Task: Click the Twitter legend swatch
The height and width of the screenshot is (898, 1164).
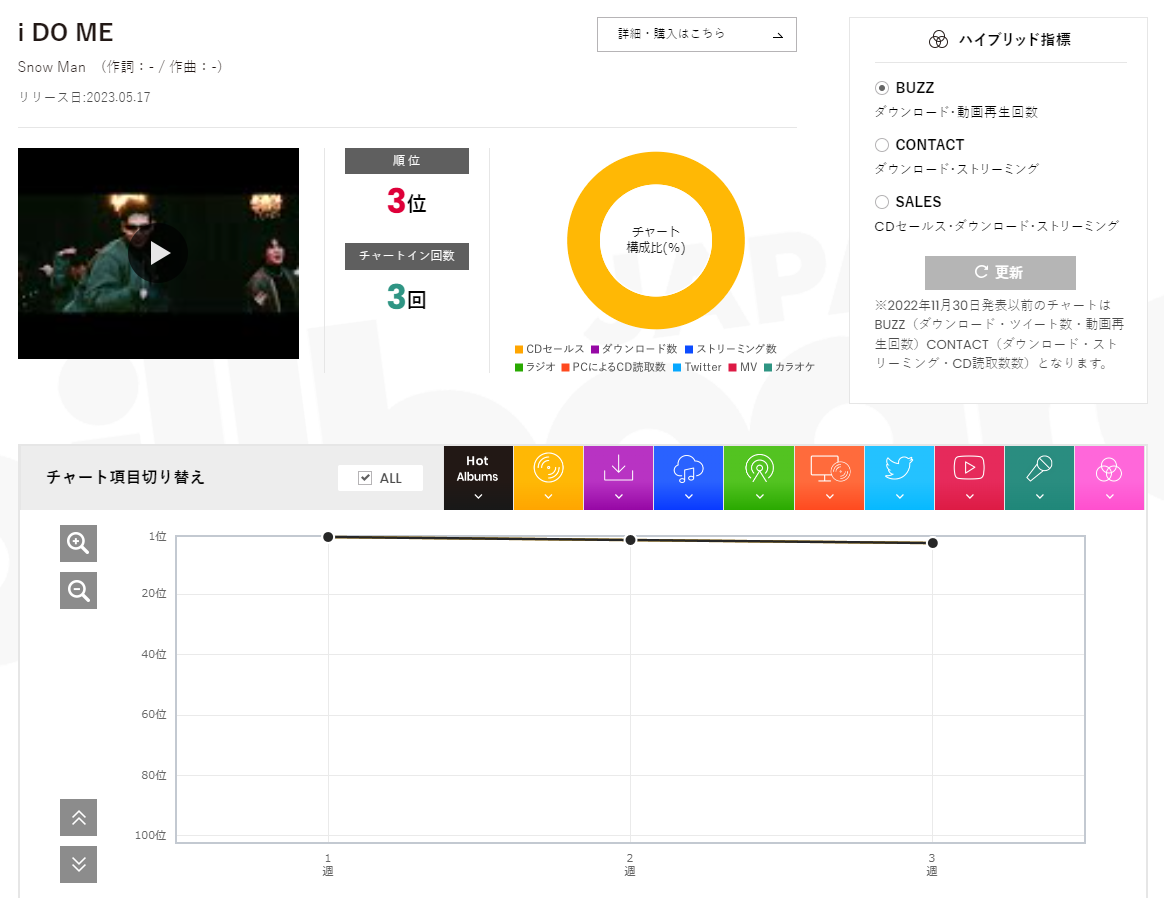Action: (677, 367)
